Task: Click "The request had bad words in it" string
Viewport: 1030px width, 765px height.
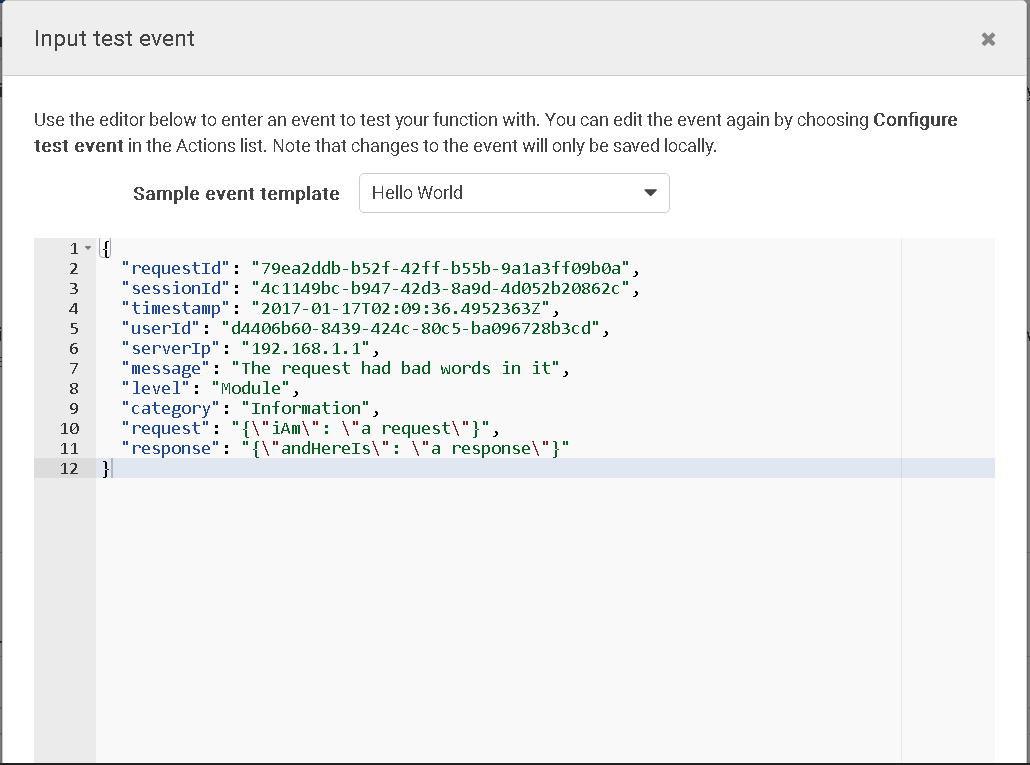Action: (395, 368)
